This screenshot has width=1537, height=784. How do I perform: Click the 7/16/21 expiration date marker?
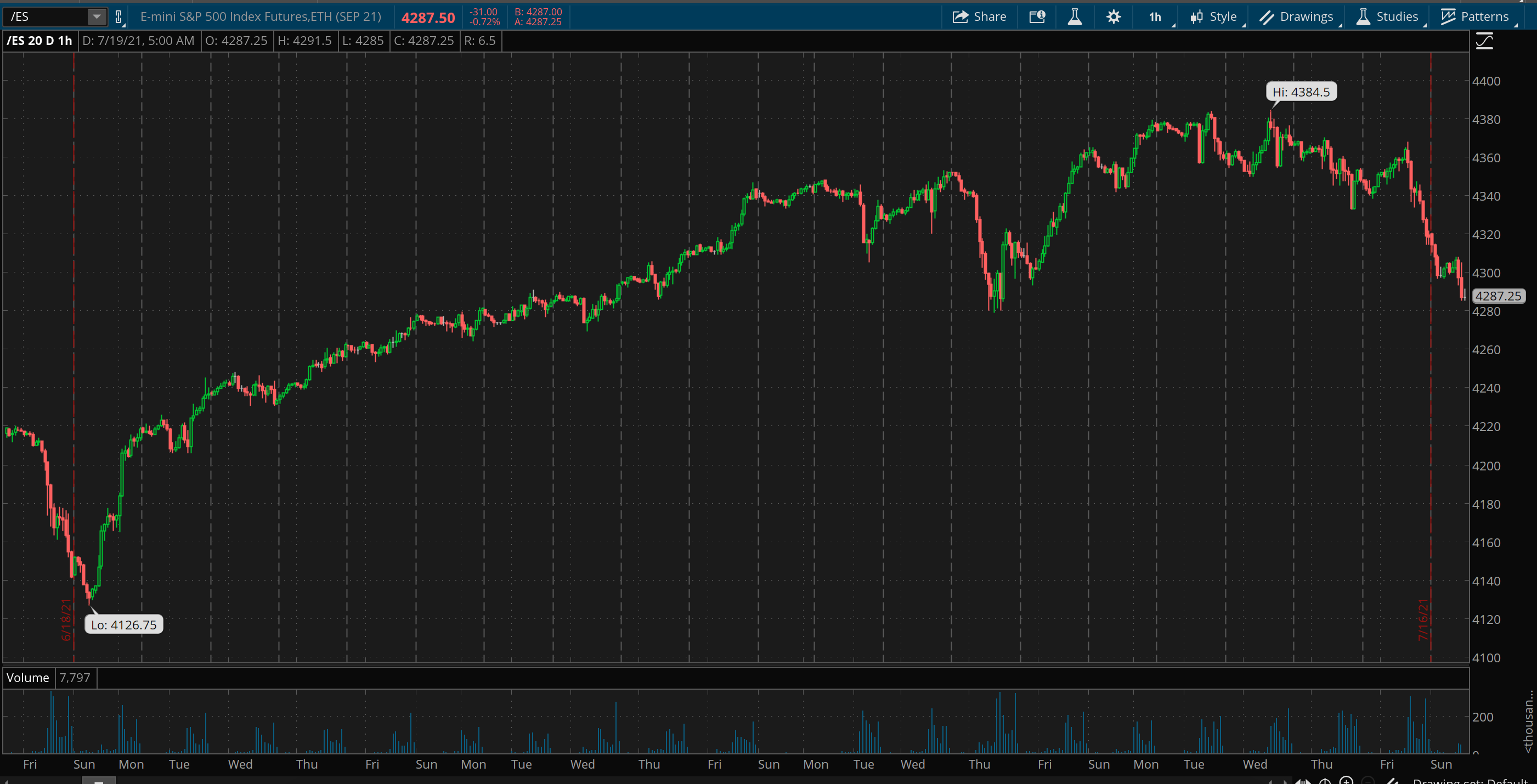click(x=1423, y=620)
